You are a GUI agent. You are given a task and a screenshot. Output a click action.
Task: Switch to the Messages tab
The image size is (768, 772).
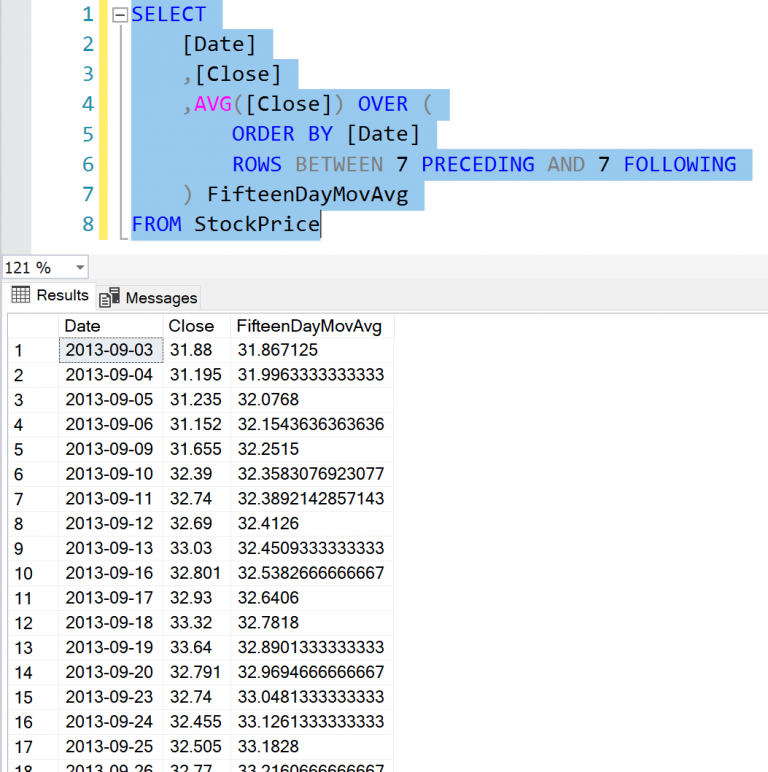click(148, 297)
